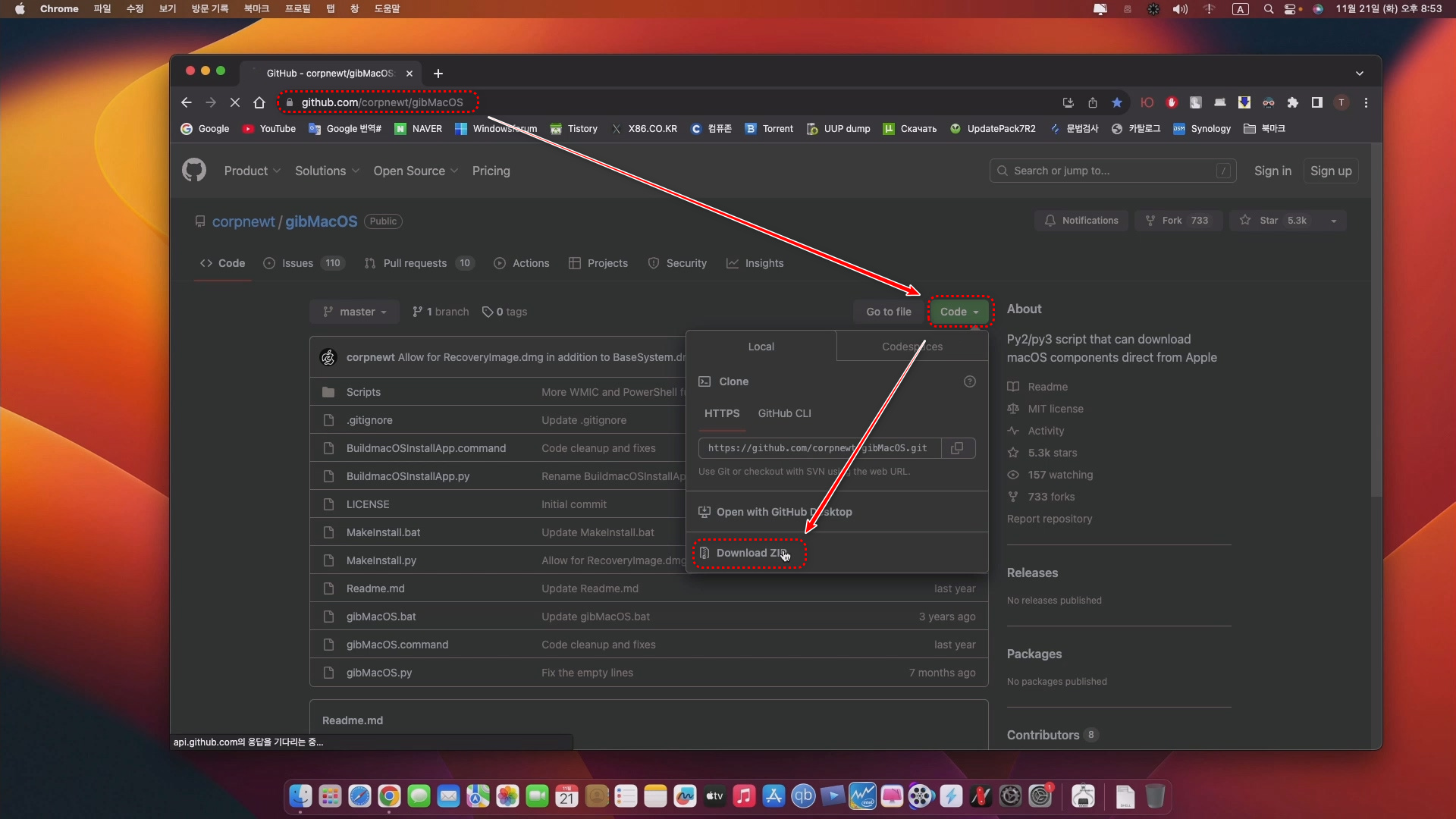Open Spotlight search in menu bar
The width and height of the screenshot is (1456, 819).
pos(1269,9)
